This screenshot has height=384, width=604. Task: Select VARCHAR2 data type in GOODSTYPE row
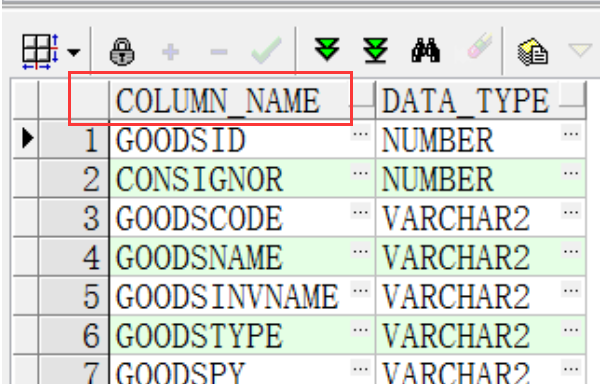point(480,336)
